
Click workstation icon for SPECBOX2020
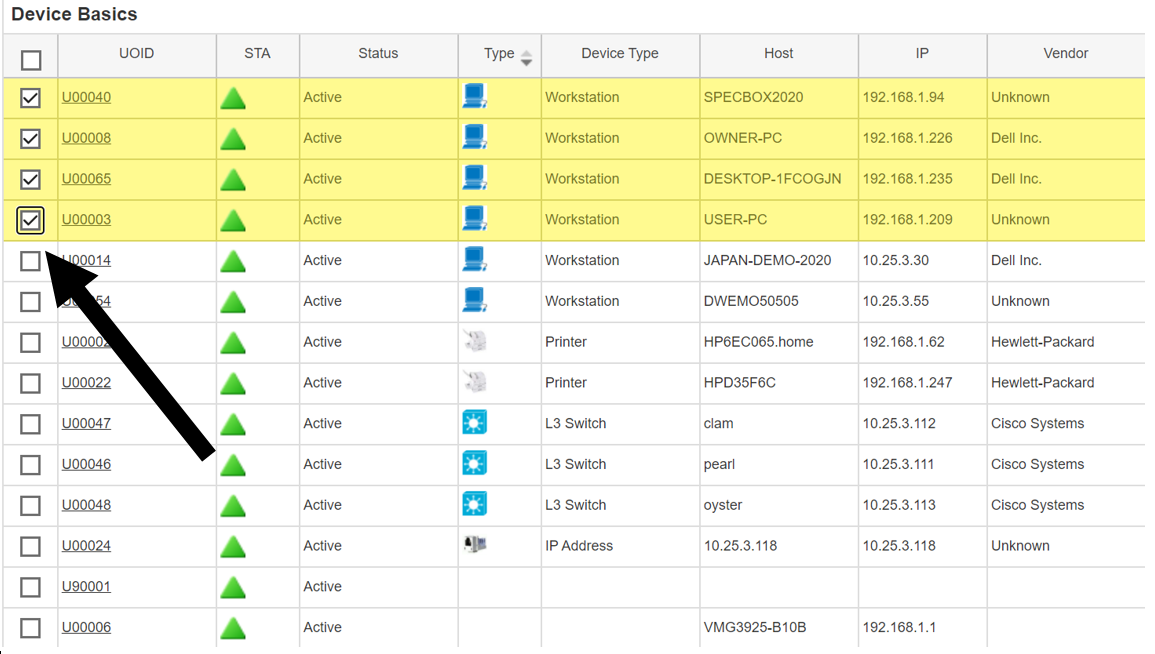(474, 96)
